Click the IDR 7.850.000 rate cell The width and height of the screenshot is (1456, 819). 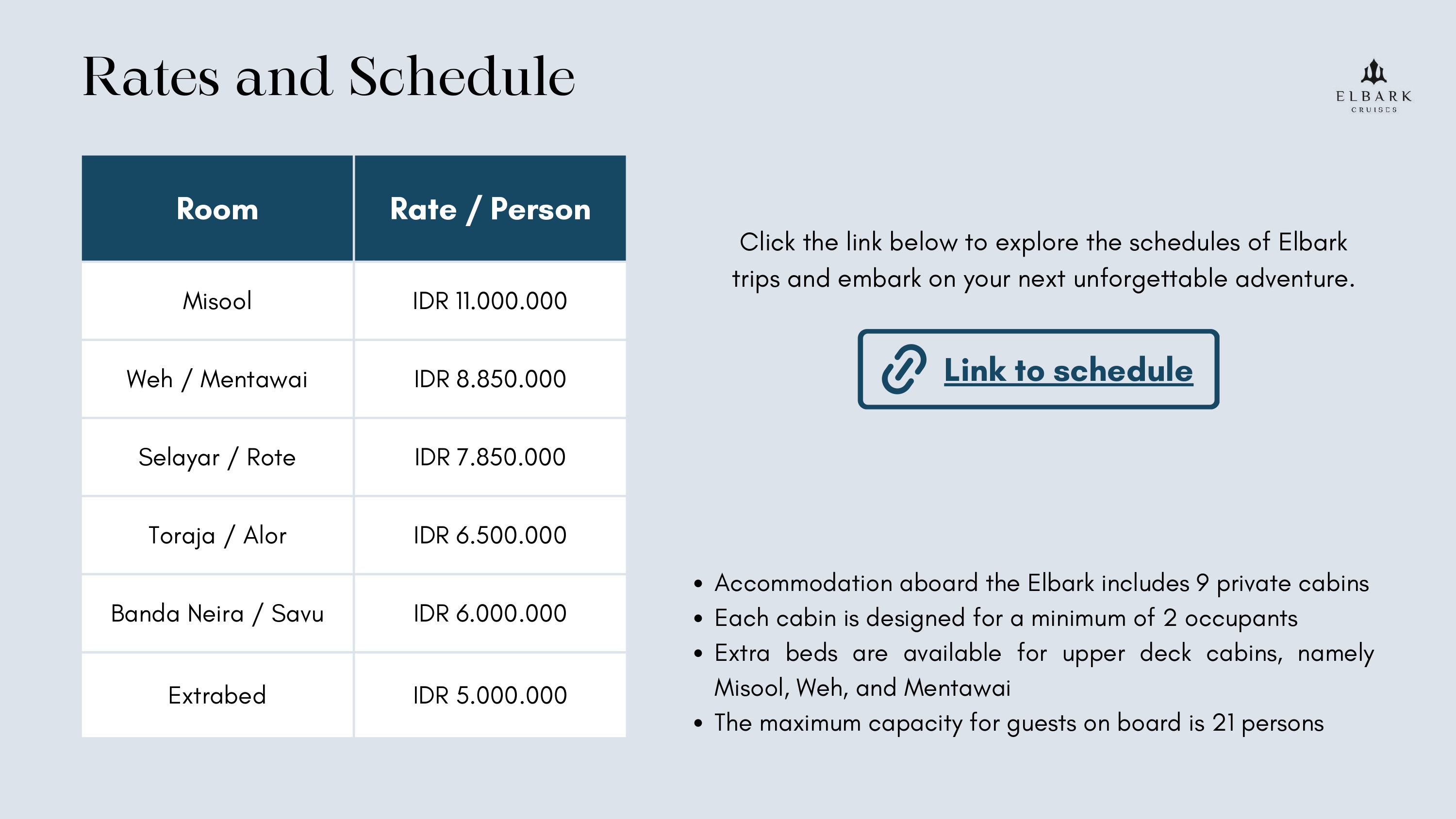(490, 457)
